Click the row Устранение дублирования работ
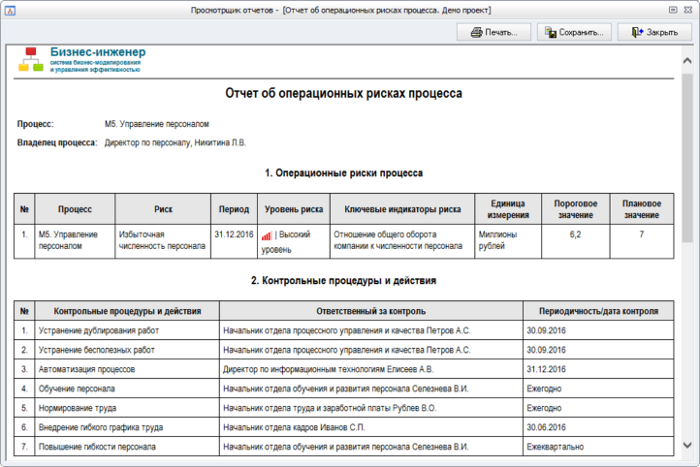This screenshot has width=700, height=467. [344, 330]
